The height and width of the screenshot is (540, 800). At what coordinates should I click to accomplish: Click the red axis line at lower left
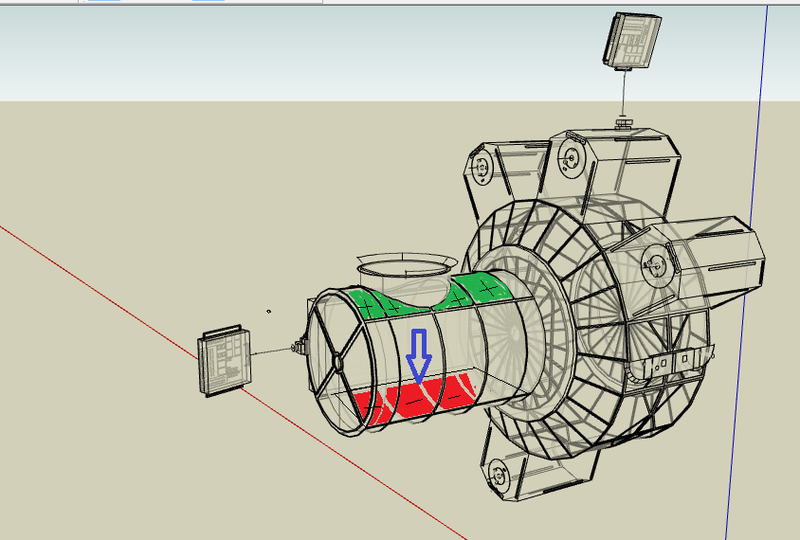point(100,290)
